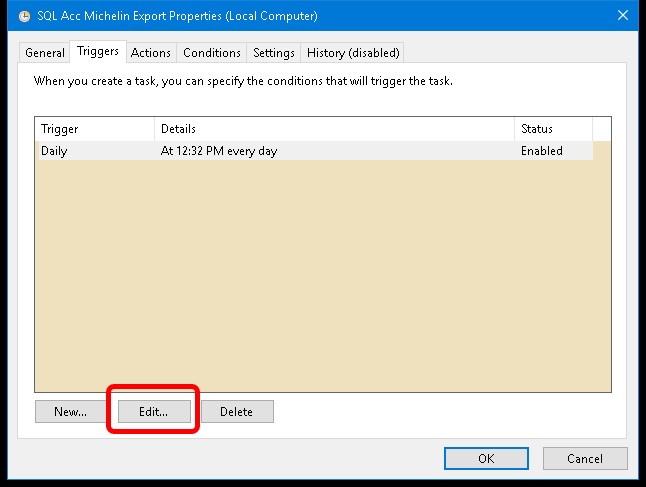
Task: Sort by the Trigger column header
Action: pyautogui.click(x=95, y=129)
